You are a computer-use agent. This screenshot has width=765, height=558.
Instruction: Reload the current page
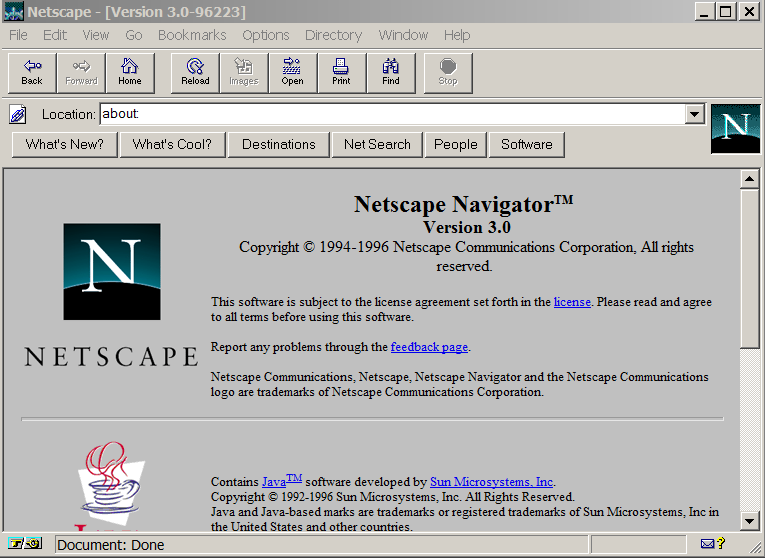195,73
